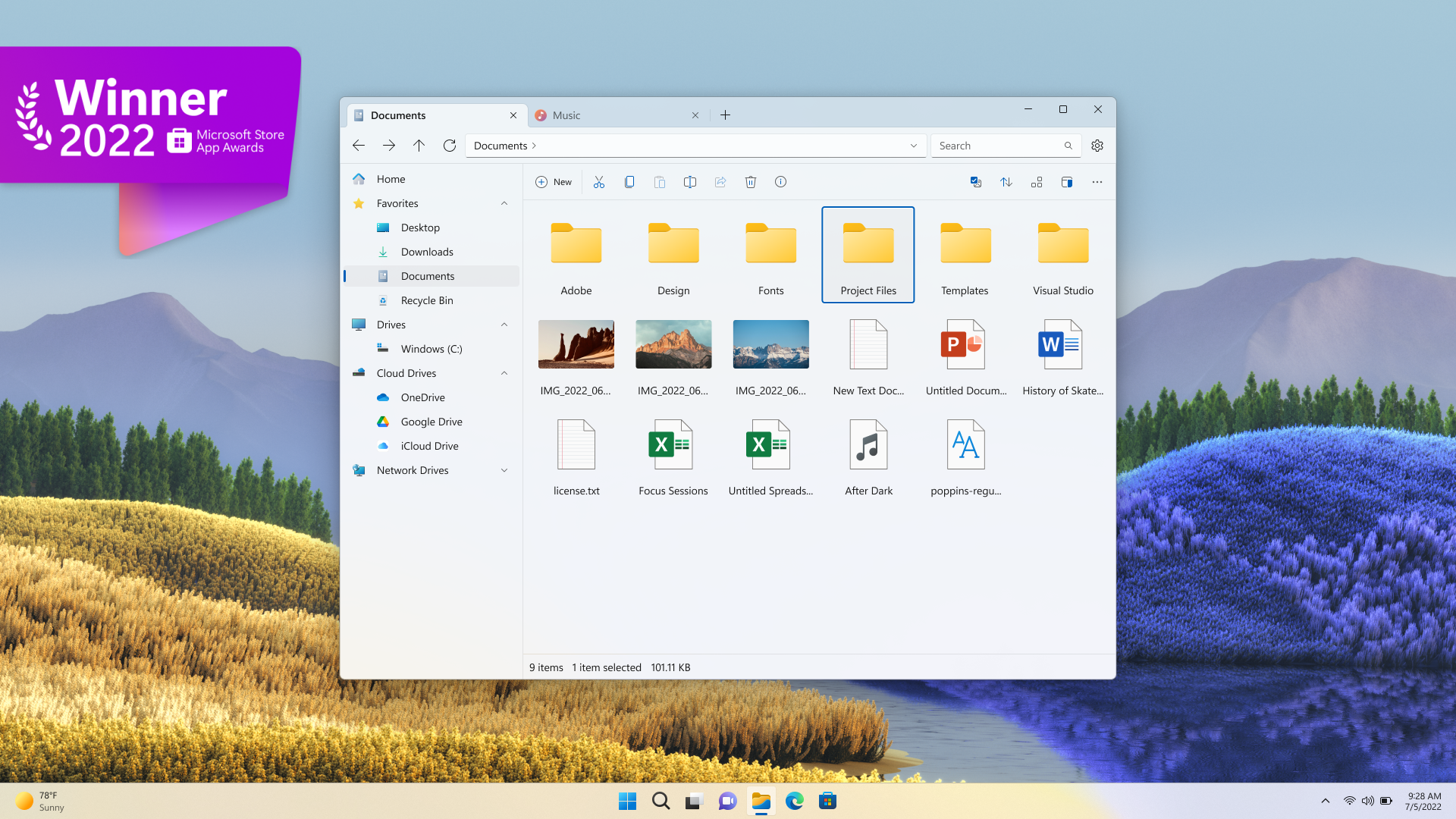Open the layout options icon
This screenshot has width=1456, height=819.
[x=1037, y=182]
